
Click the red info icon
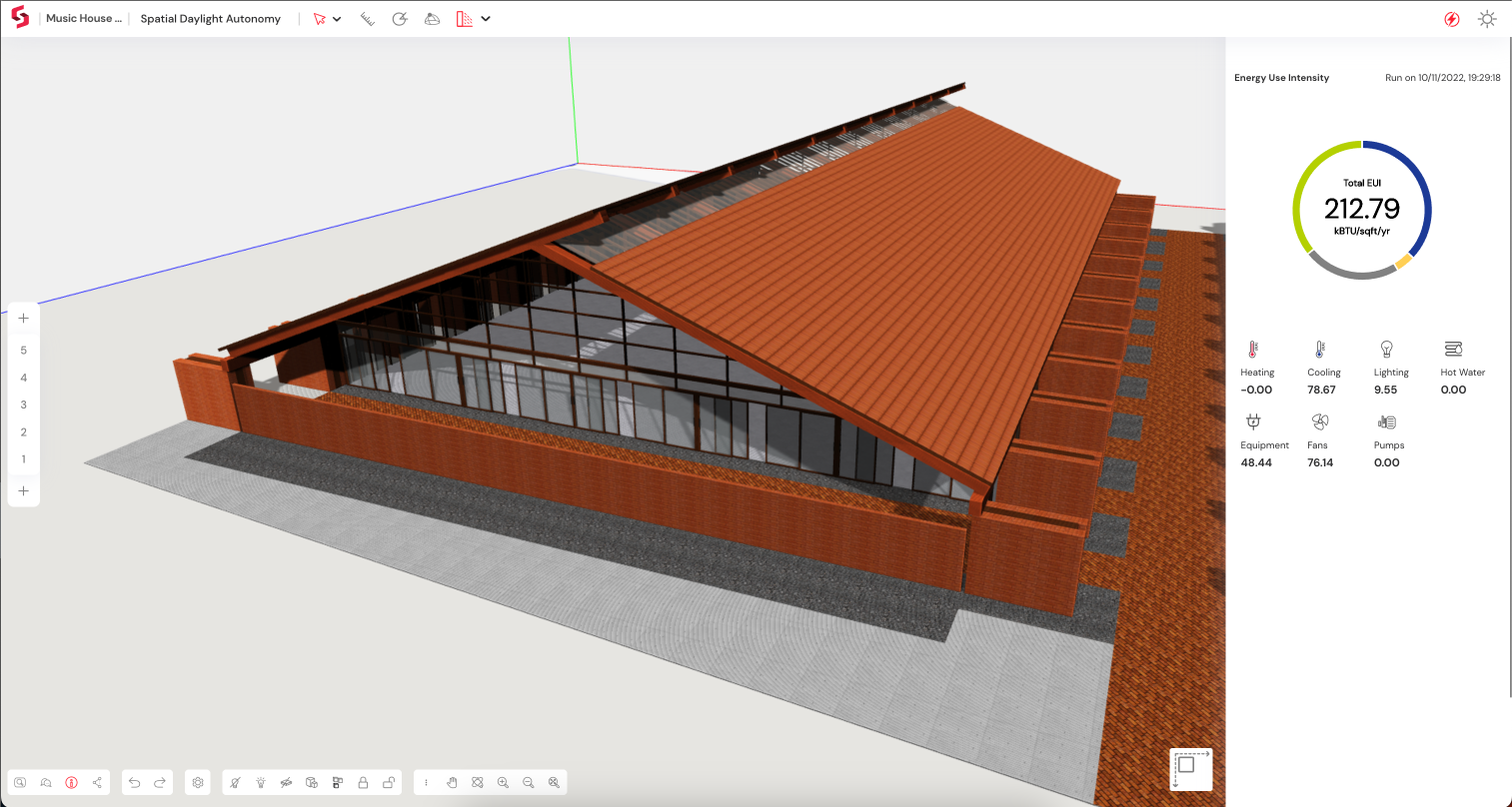coord(72,782)
